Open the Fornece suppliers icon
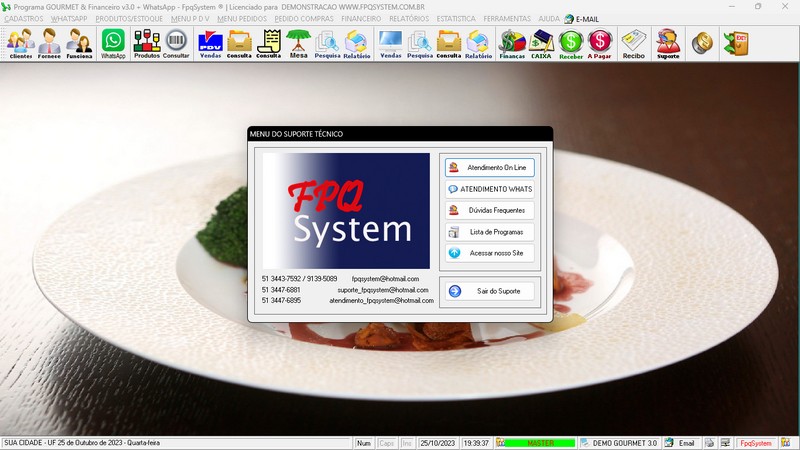The image size is (800, 450). (49, 44)
